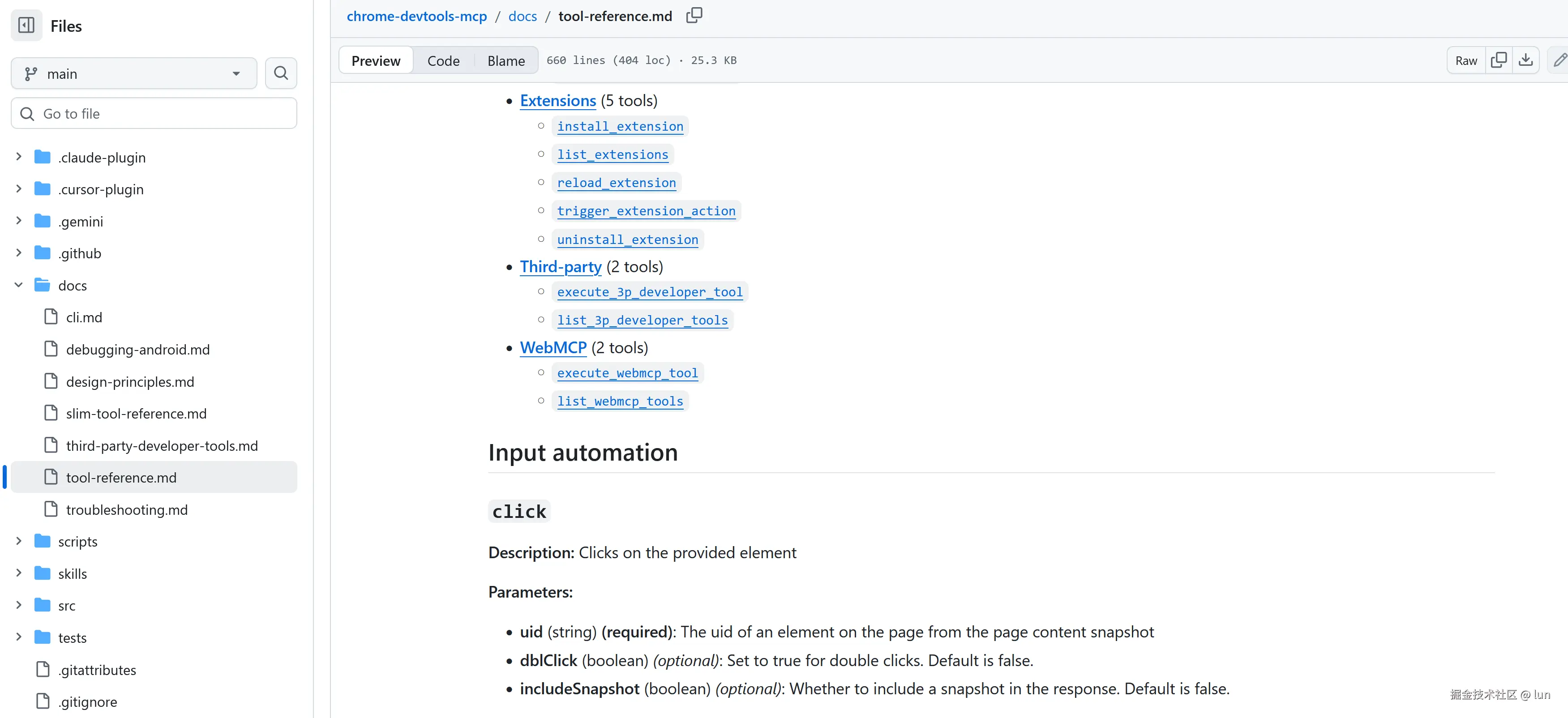
Task: Select the .gitignore file
Action: point(88,701)
